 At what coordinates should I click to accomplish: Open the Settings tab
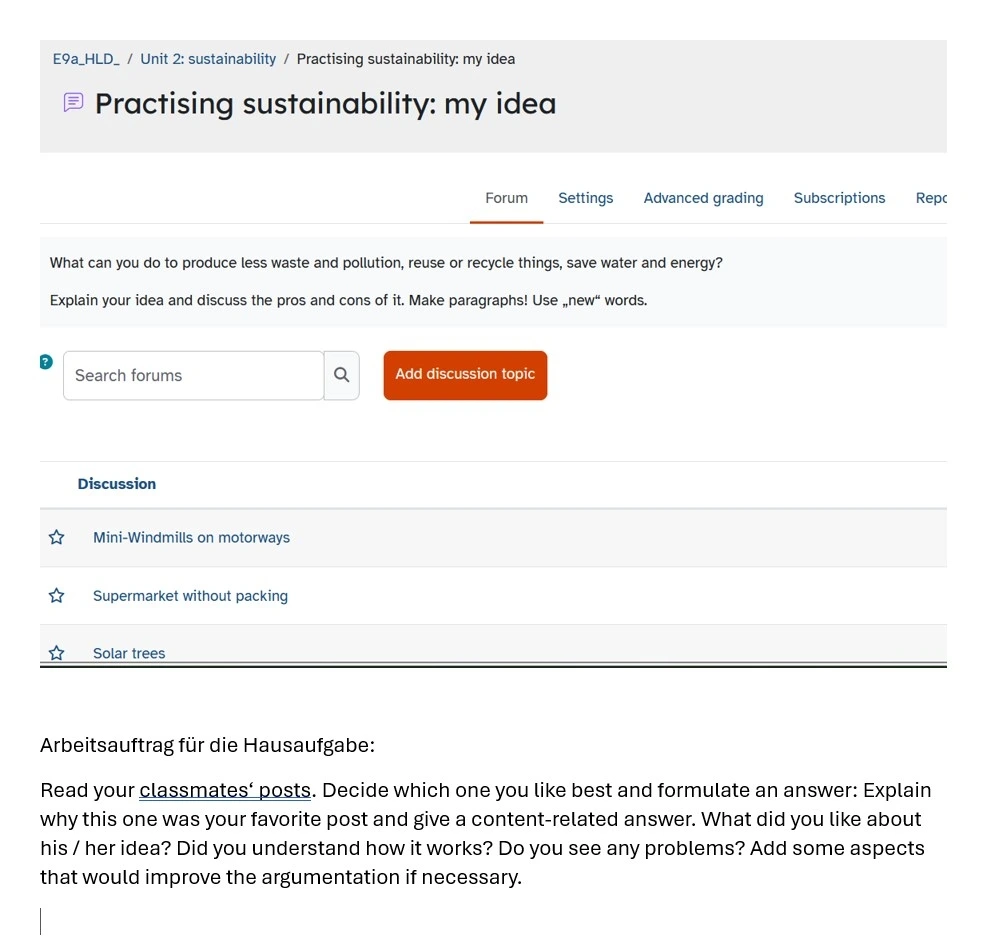coord(585,198)
